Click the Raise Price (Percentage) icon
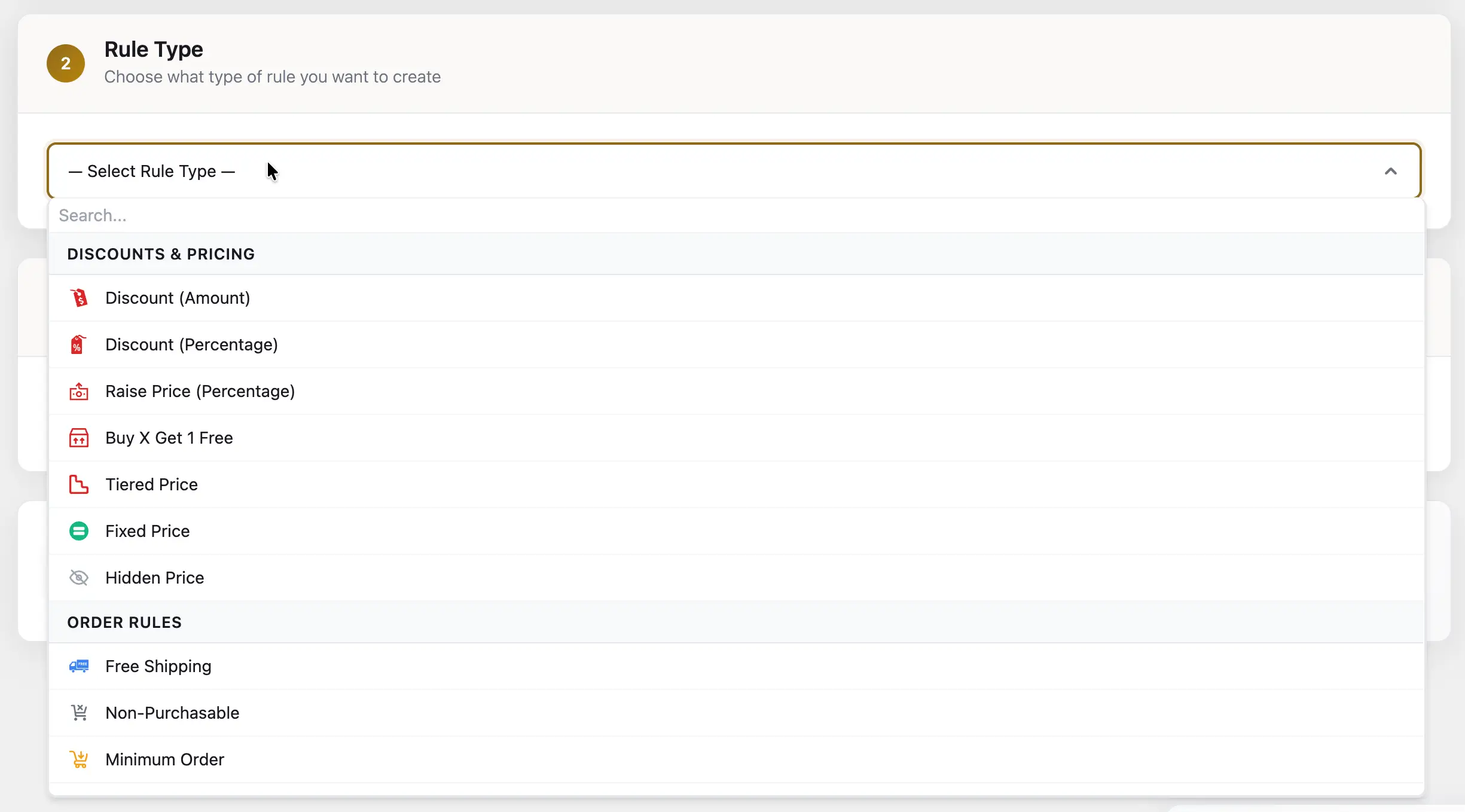Image resolution: width=1465 pixels, height=812 pixels. tap(79, 391)
